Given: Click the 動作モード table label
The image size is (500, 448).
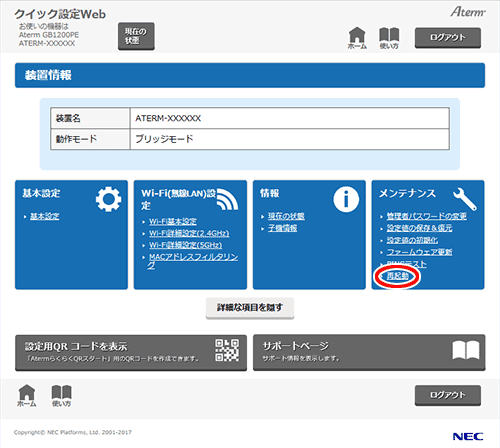Looking at the screenshot, I should (76, 139).
